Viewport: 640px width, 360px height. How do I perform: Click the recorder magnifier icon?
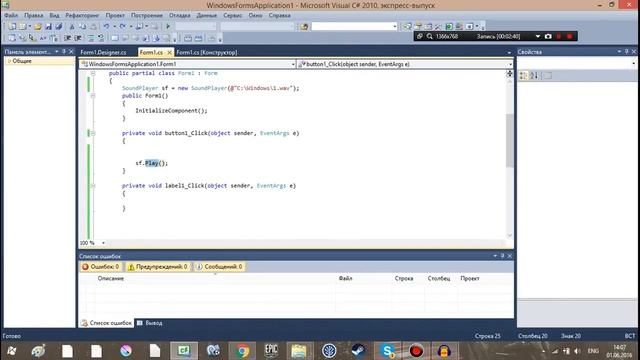[430, 36]
